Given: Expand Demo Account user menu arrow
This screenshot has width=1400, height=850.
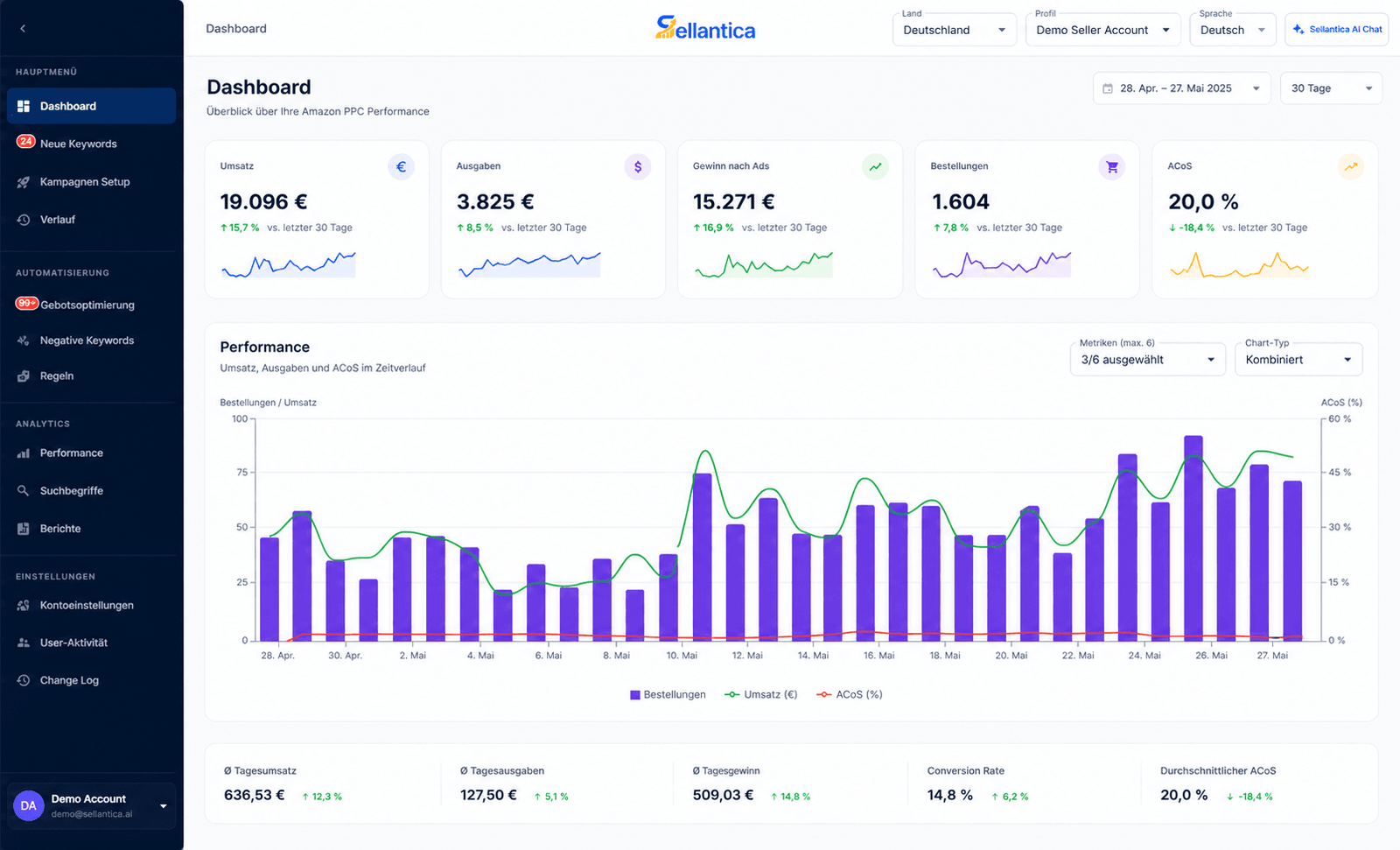Looking at the screenshot, I should [x=163, y=806].
